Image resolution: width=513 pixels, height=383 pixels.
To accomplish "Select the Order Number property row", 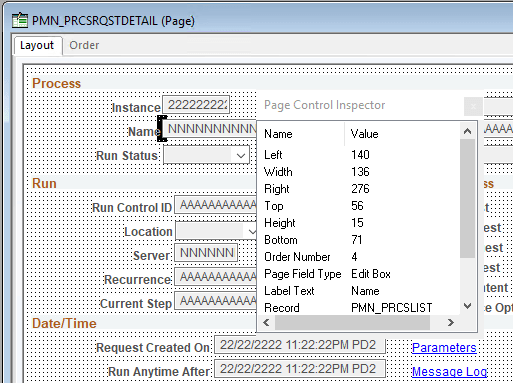I will [359, 257].
